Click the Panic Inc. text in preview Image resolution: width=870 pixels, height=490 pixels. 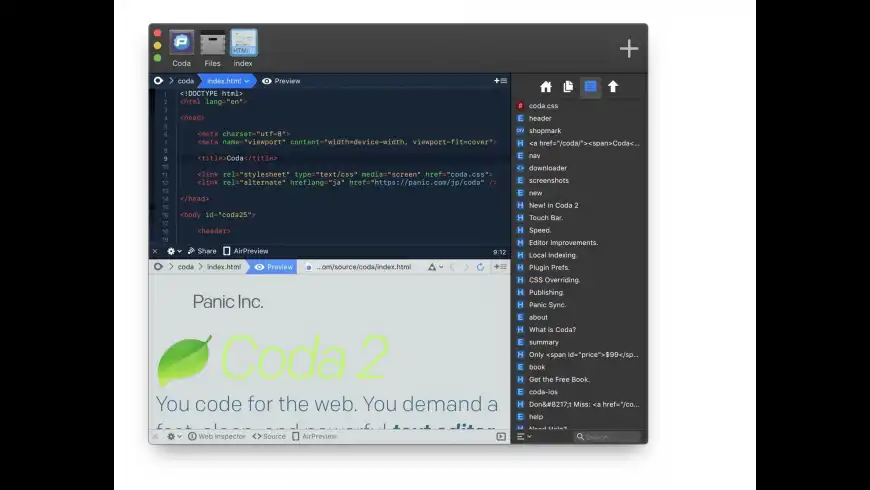click(x=227, y=302)
